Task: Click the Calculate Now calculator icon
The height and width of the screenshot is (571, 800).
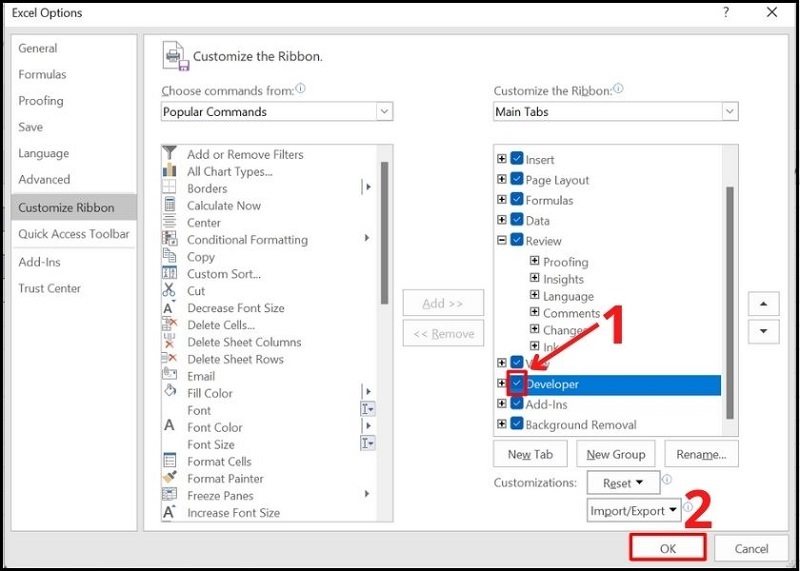Action: click(x=169, y=205)
